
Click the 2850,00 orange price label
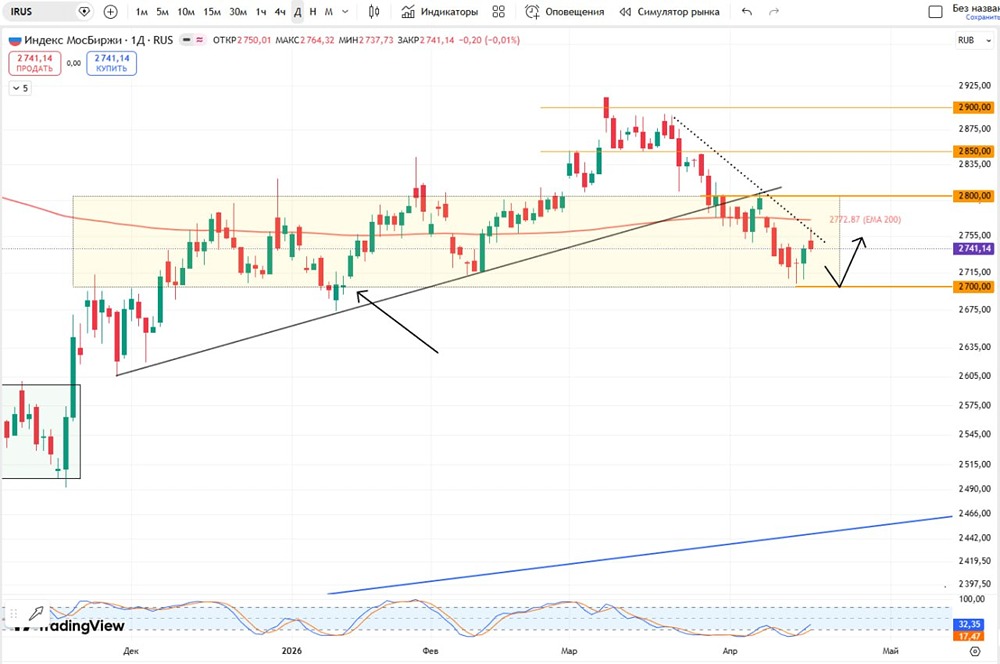coord(973,151)
